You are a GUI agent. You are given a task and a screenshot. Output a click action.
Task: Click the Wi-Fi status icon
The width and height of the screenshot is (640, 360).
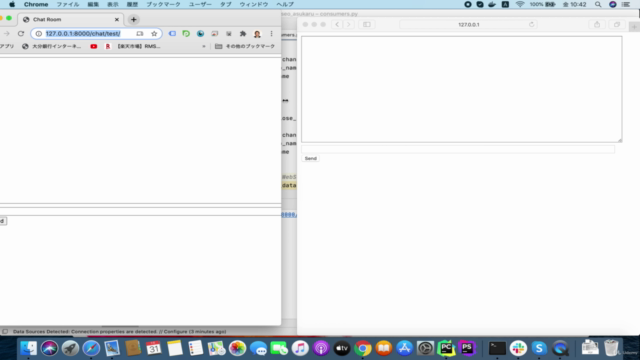click(520, 4)
